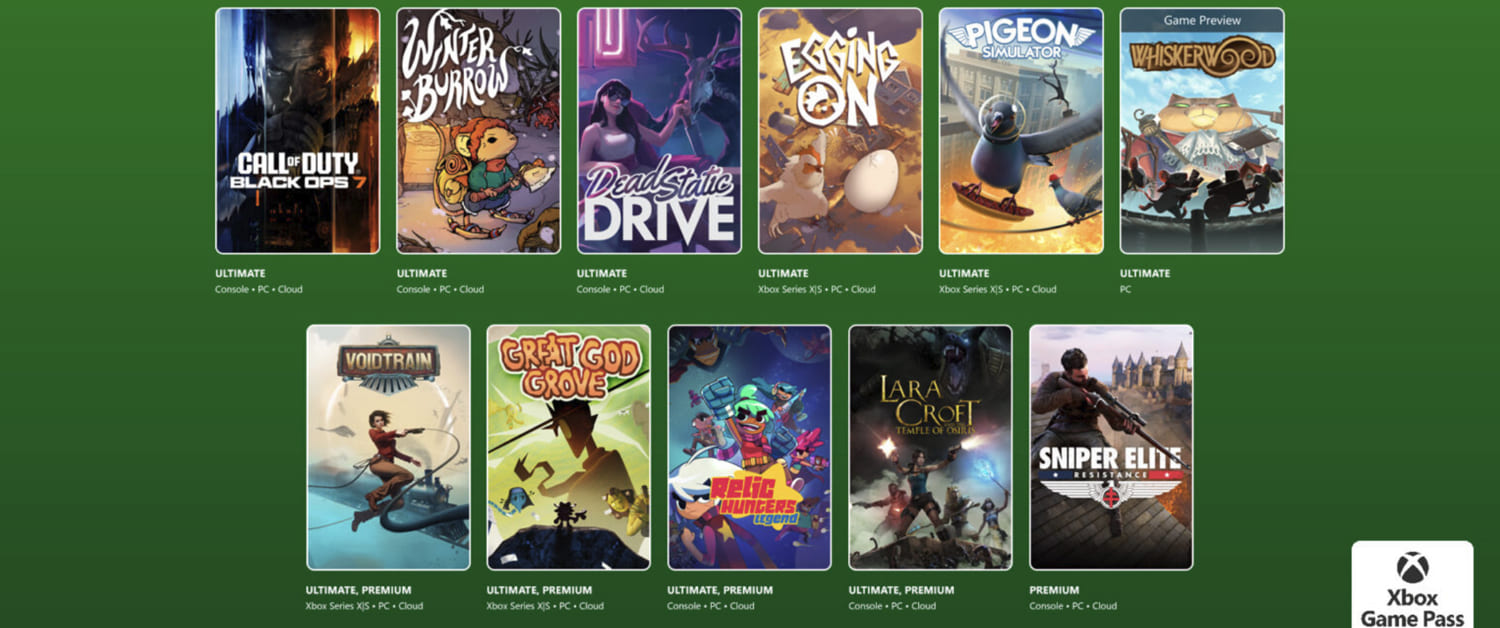Click ULTIMATE label below Call of Duty

pyautogui.click(x=239, y=273)
